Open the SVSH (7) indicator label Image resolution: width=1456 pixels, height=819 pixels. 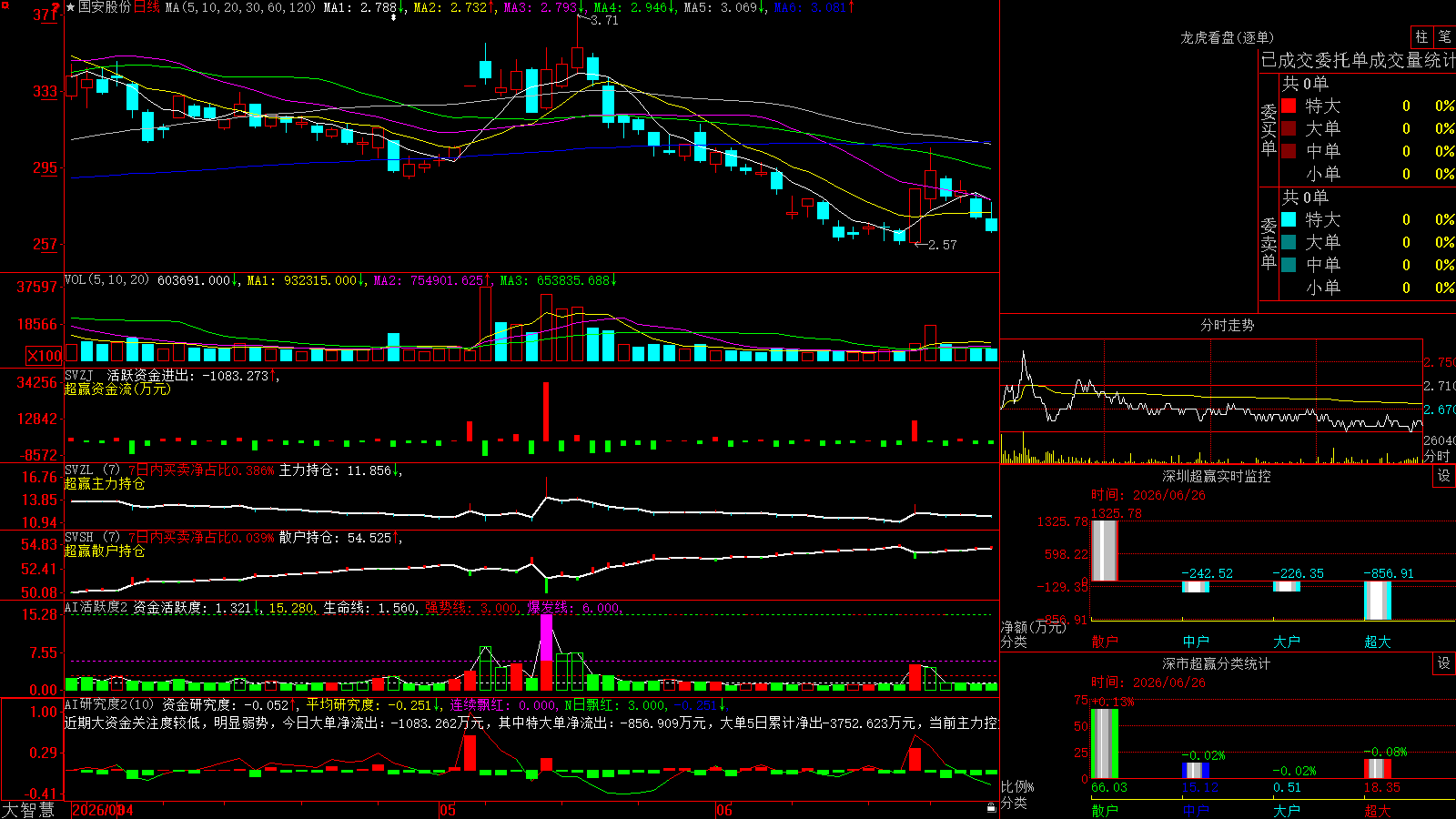point(92,537)
